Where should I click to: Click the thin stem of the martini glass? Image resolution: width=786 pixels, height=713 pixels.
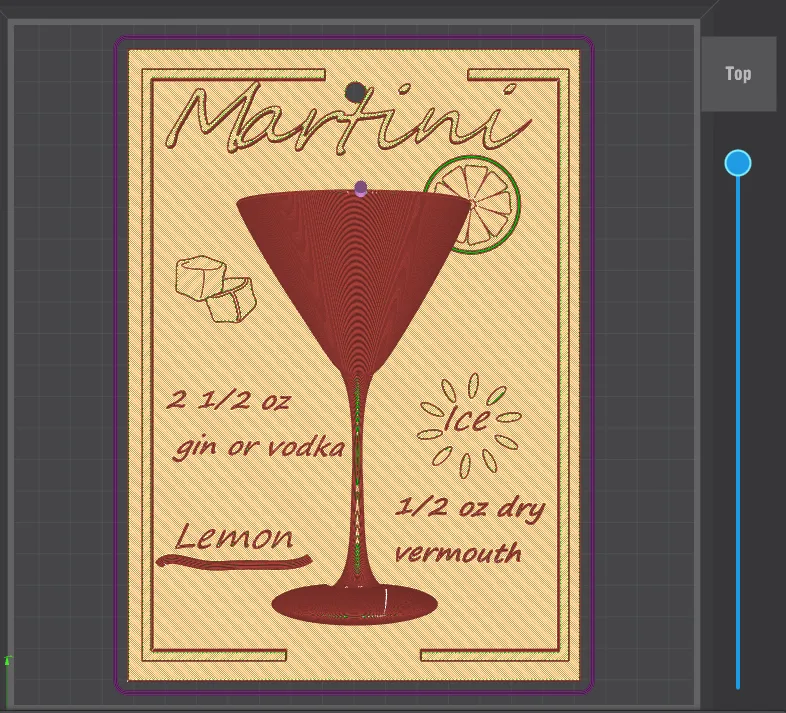(357, 470)
